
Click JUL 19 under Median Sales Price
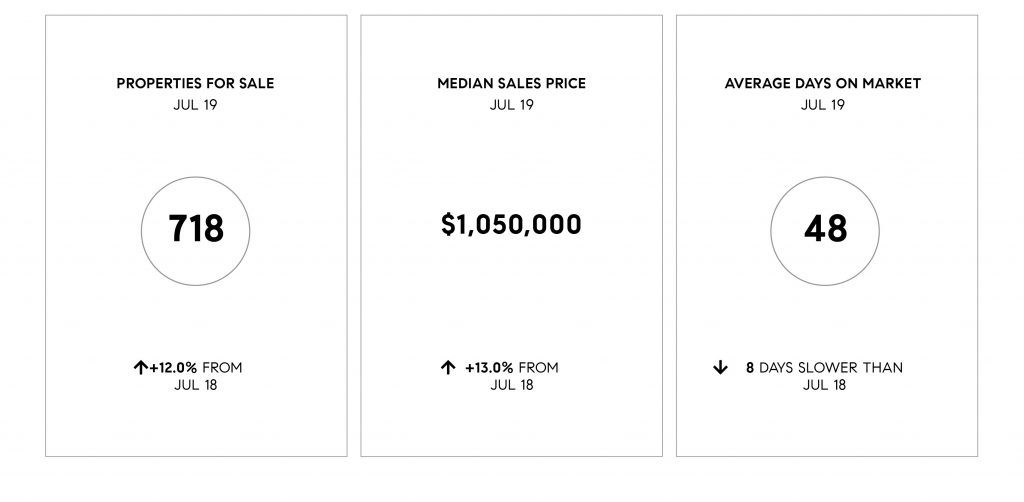coord(511,104)
